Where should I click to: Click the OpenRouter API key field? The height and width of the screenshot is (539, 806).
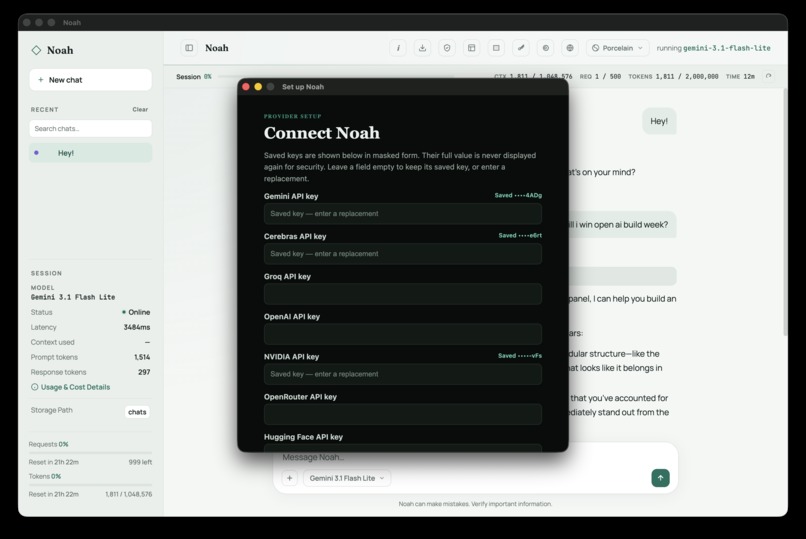coord(402,414)
